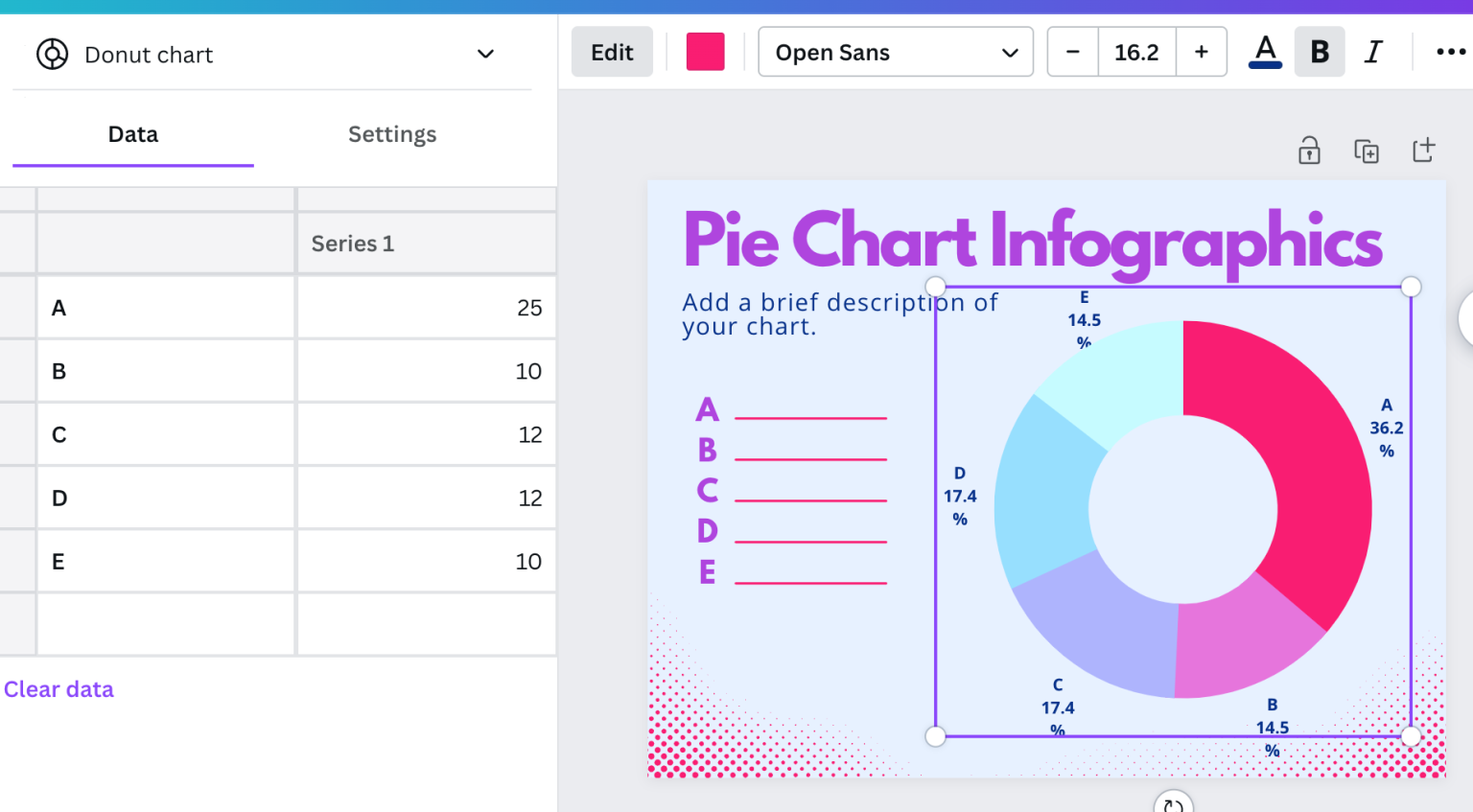
Task: Apply italic formatting
Action: coord(1373,52)
